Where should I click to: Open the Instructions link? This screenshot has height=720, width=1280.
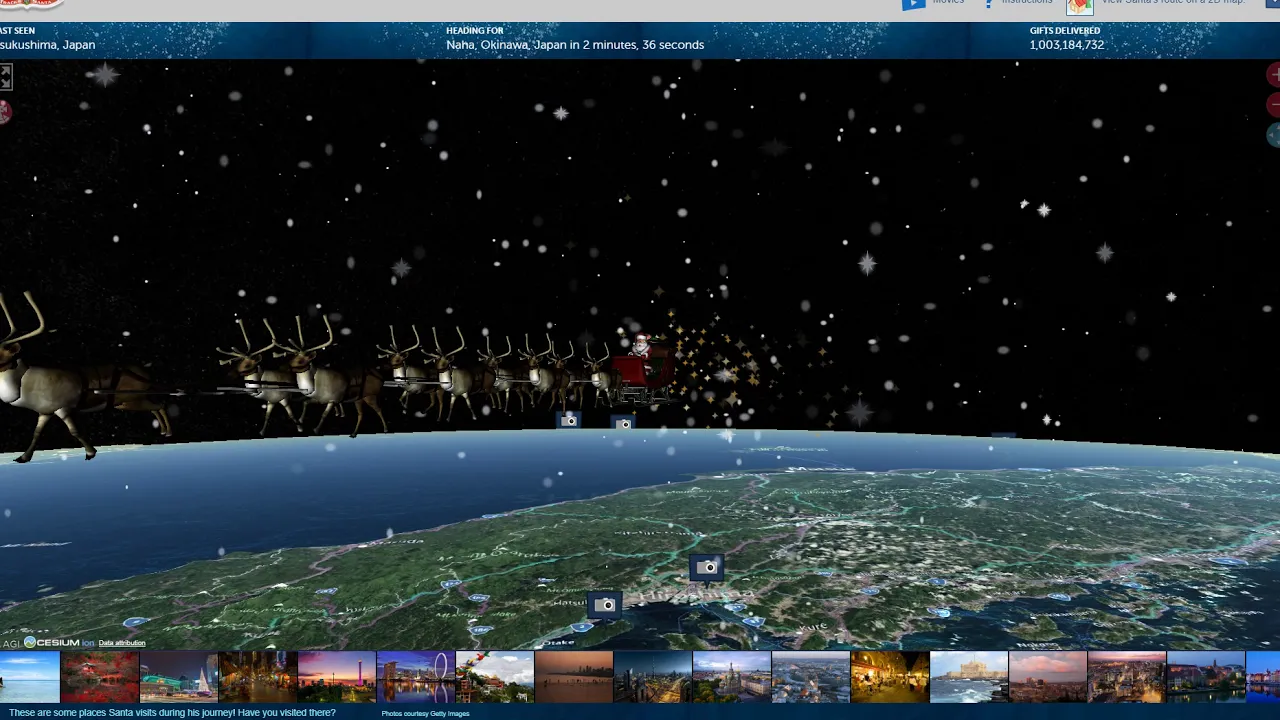pos(1027,2)
